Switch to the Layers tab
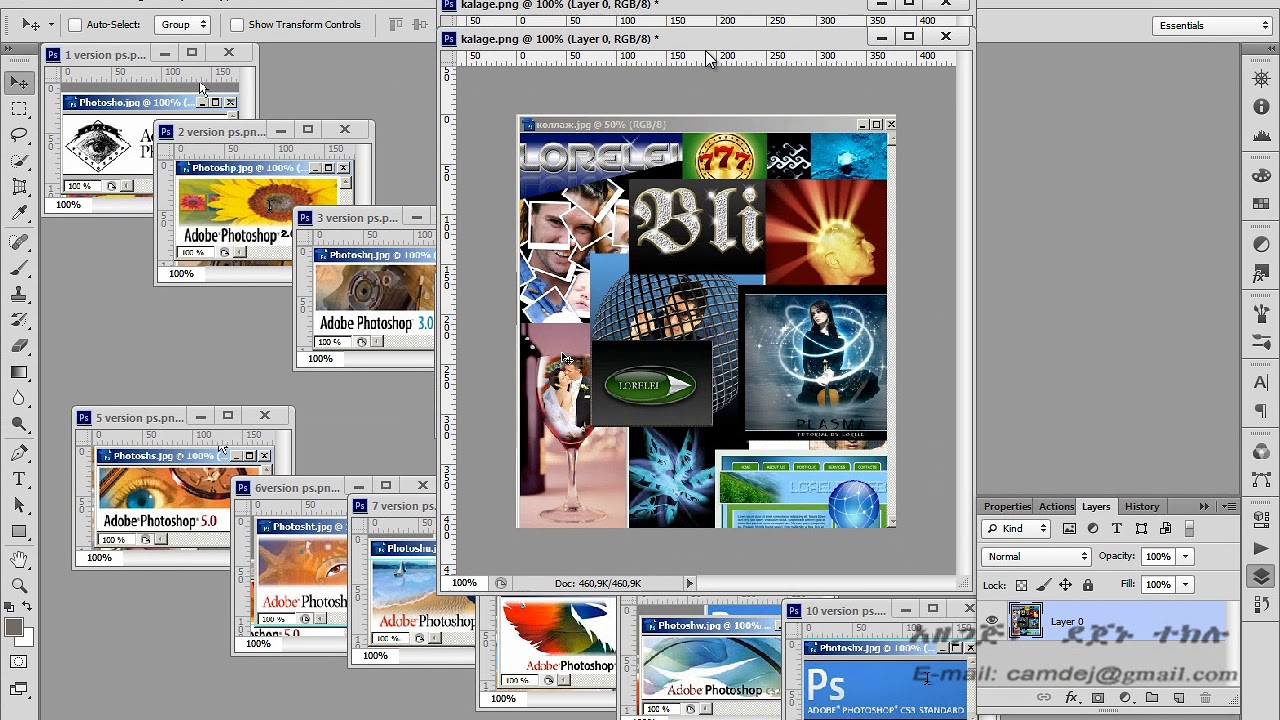The image size is (1280, 720). (1096, 506)
